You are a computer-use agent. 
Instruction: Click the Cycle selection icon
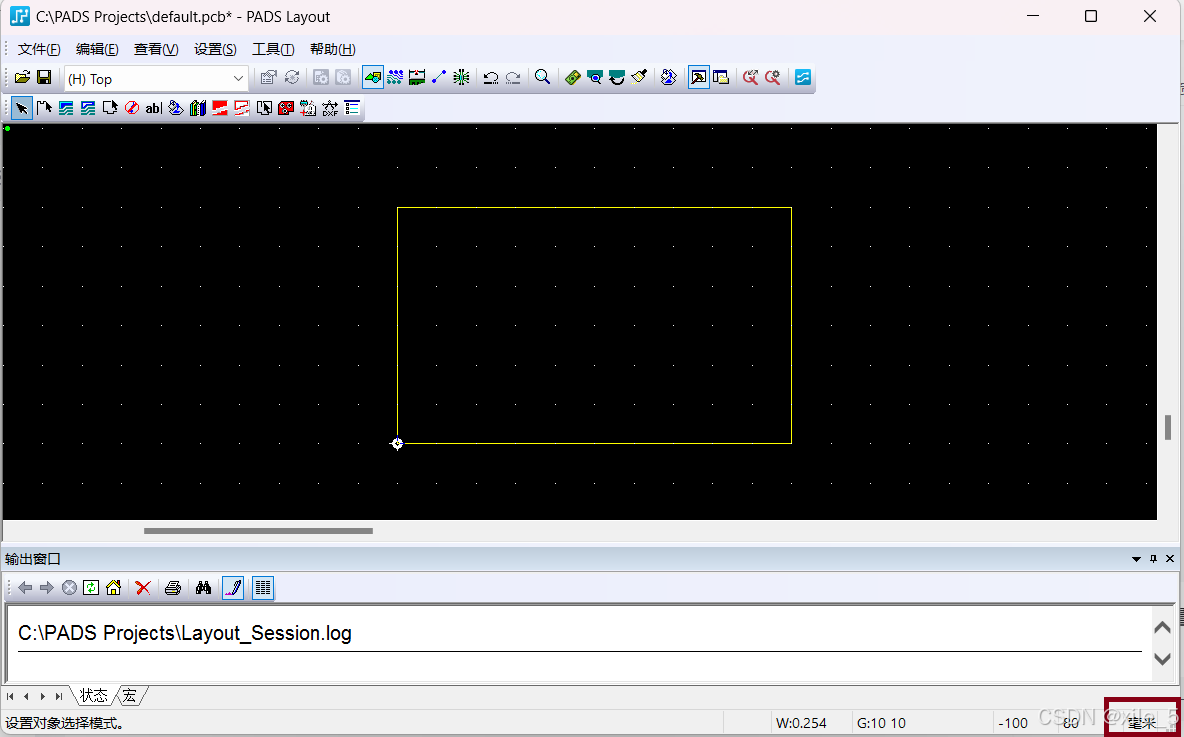point(291,78)
